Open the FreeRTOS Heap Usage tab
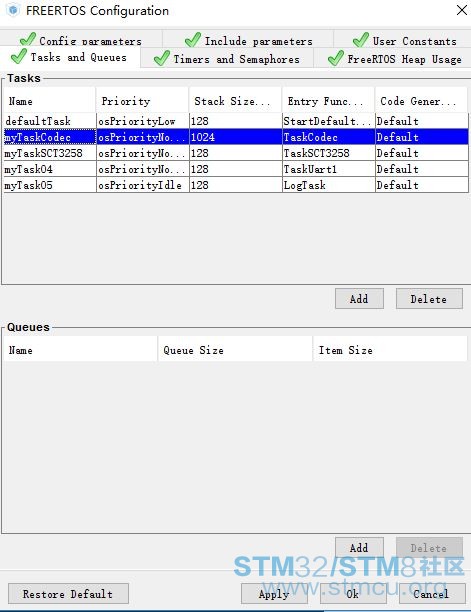The height and width of the screenshot is (612, 471). pyautogui.click(x=393, y=59)
